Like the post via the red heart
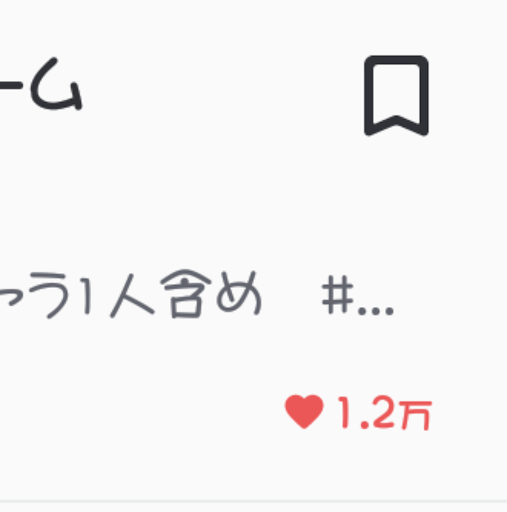507x512 pixels. pyautogui.click(x=304, y=411)
